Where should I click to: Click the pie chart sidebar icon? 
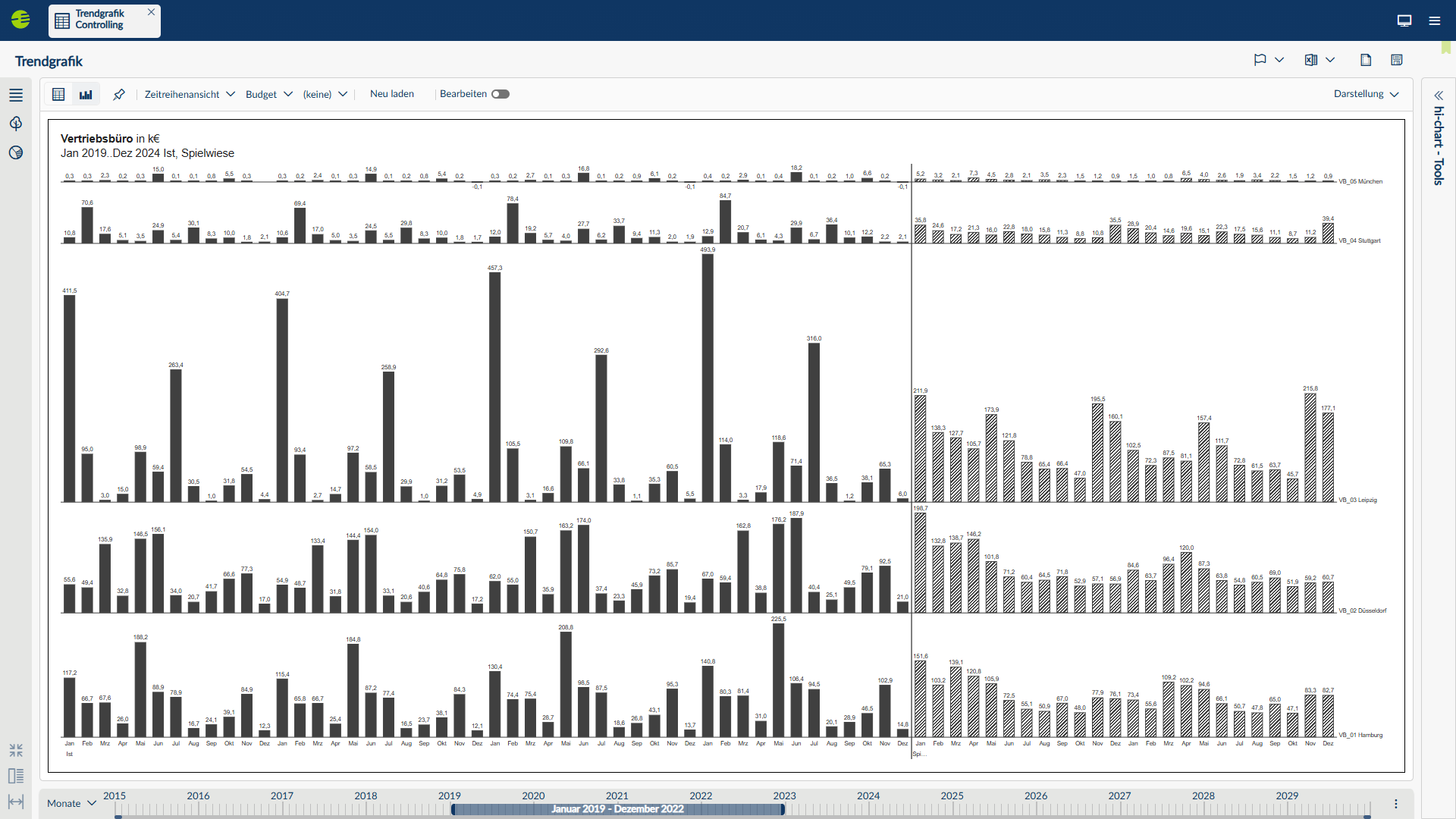tap(16, 152)
